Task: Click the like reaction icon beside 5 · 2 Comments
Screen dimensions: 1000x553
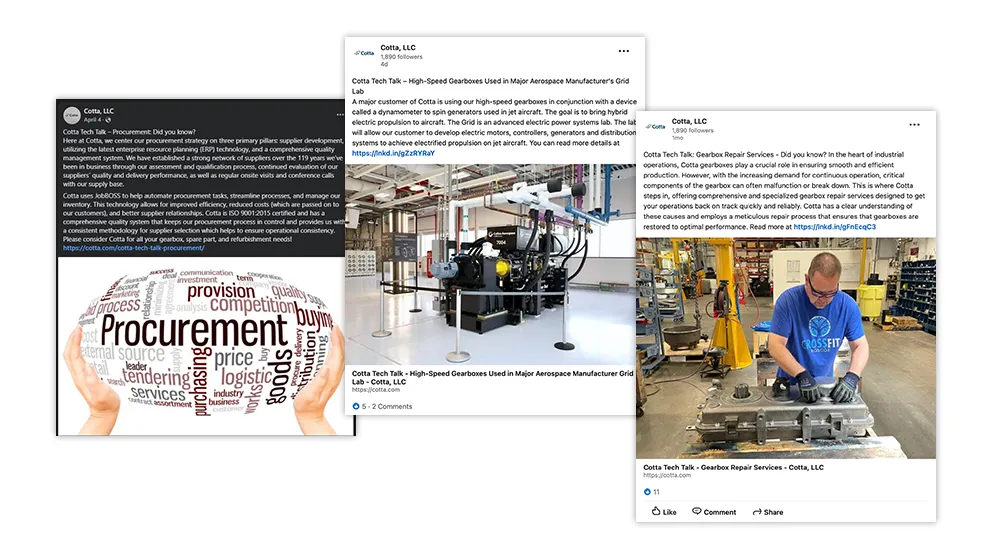Action: tap(356, 406)
